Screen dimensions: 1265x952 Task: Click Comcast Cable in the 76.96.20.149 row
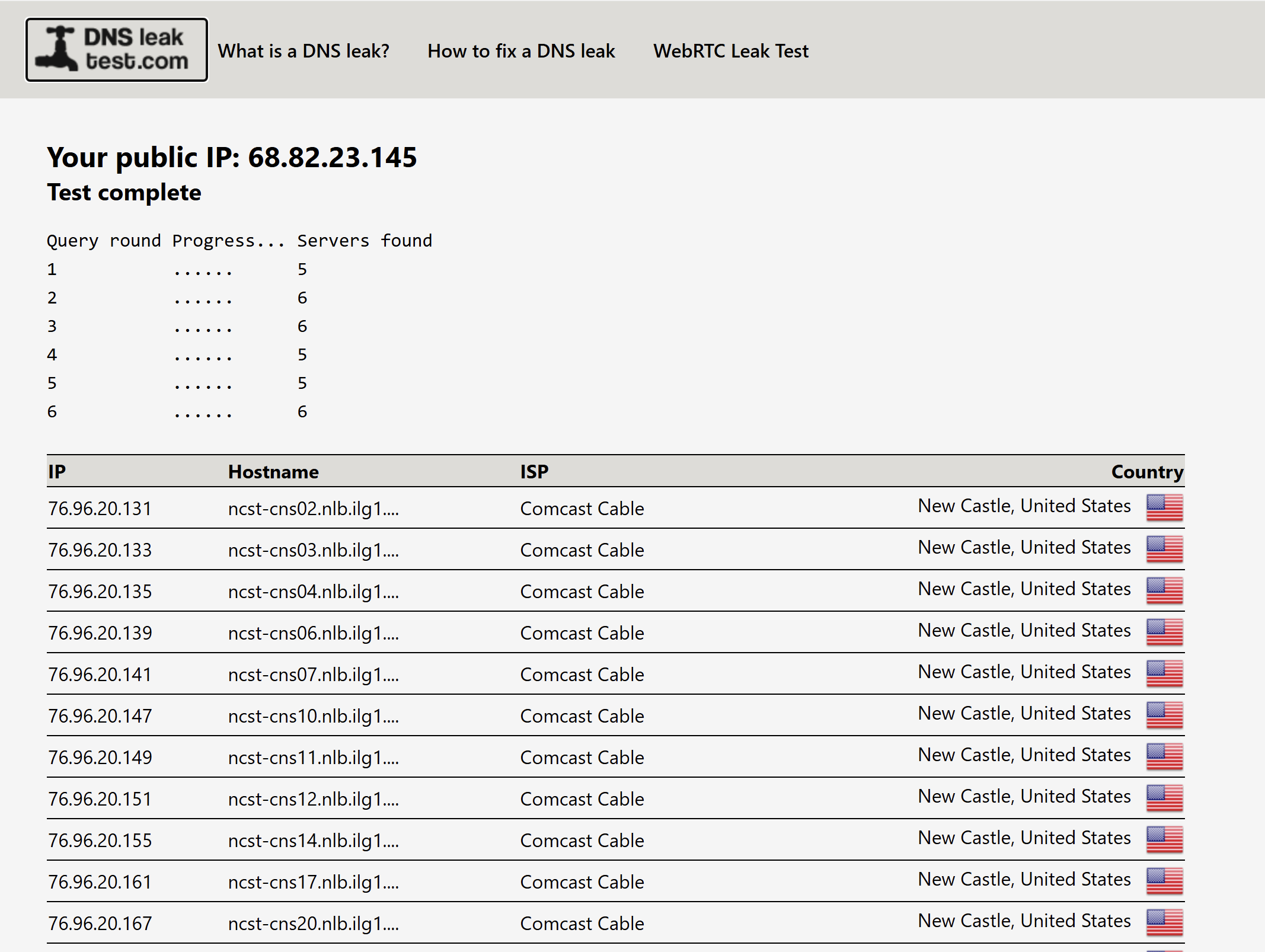coord(582,758)
